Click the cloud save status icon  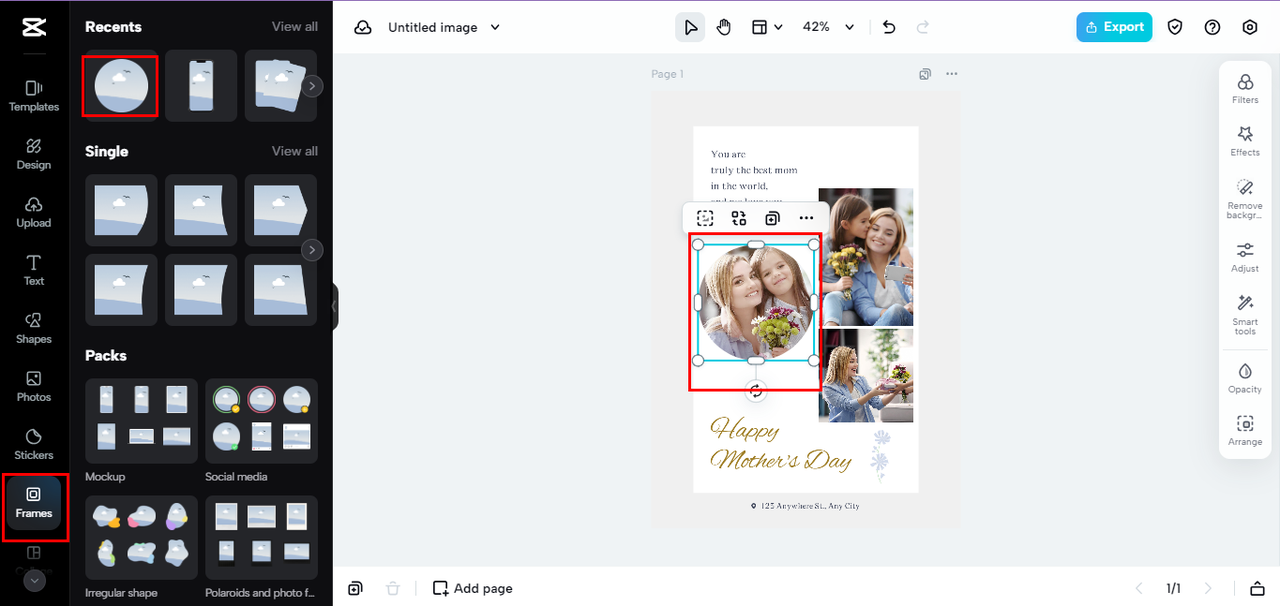point(363,27)
